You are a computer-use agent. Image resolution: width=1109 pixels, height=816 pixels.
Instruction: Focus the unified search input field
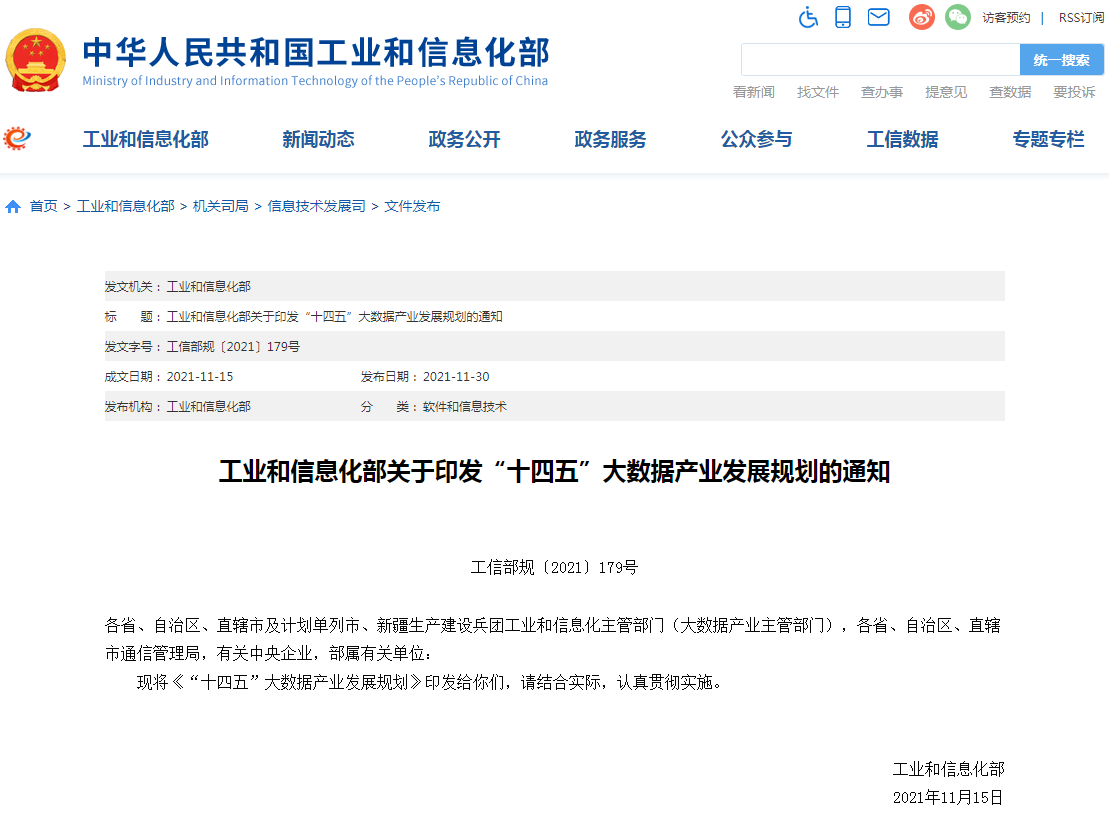tap(881, 59)
